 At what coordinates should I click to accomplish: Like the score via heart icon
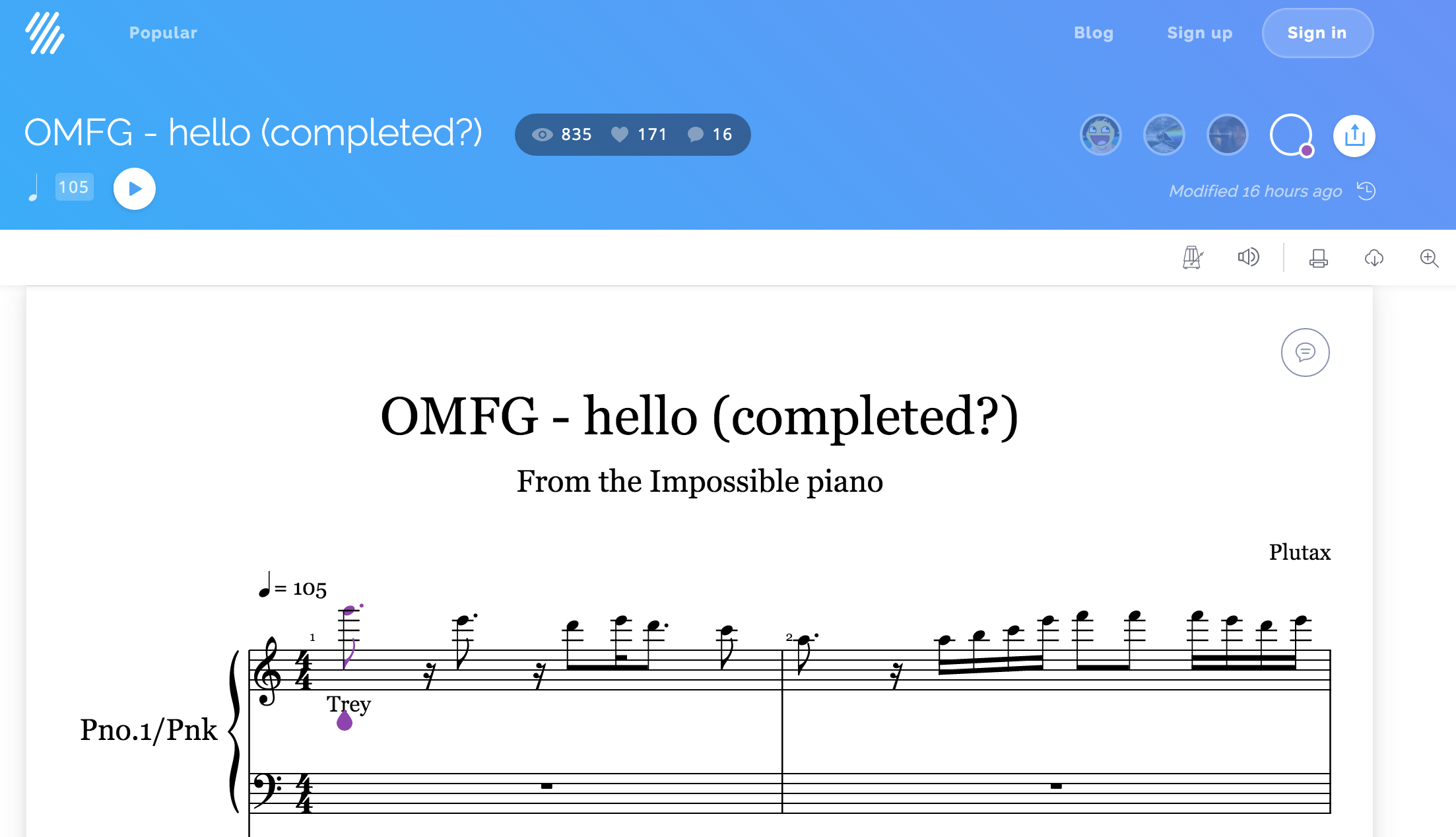point(620,135)
